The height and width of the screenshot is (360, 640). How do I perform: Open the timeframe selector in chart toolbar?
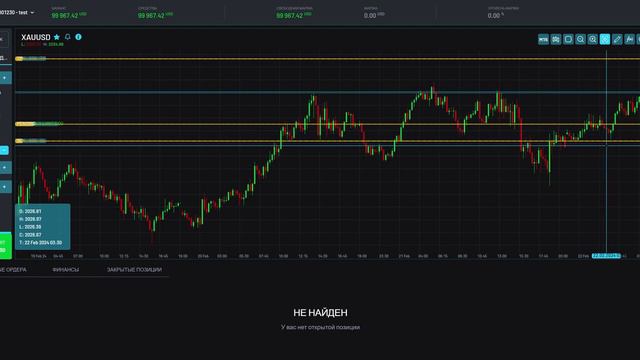[543, 39]
